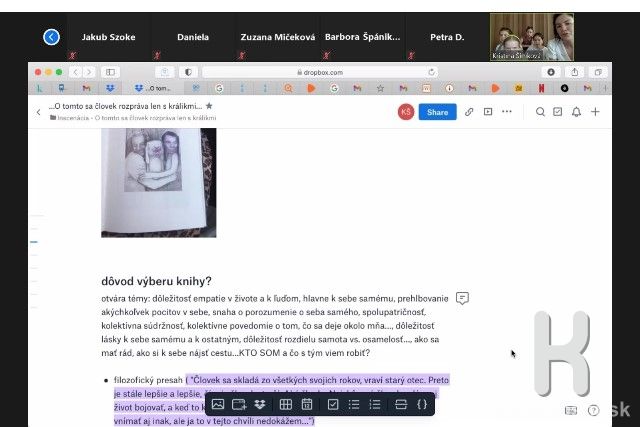The height and width of the screenshot is (427, 640).
Task: Open search in the Paper document
Action: click(x=540, y=112)
